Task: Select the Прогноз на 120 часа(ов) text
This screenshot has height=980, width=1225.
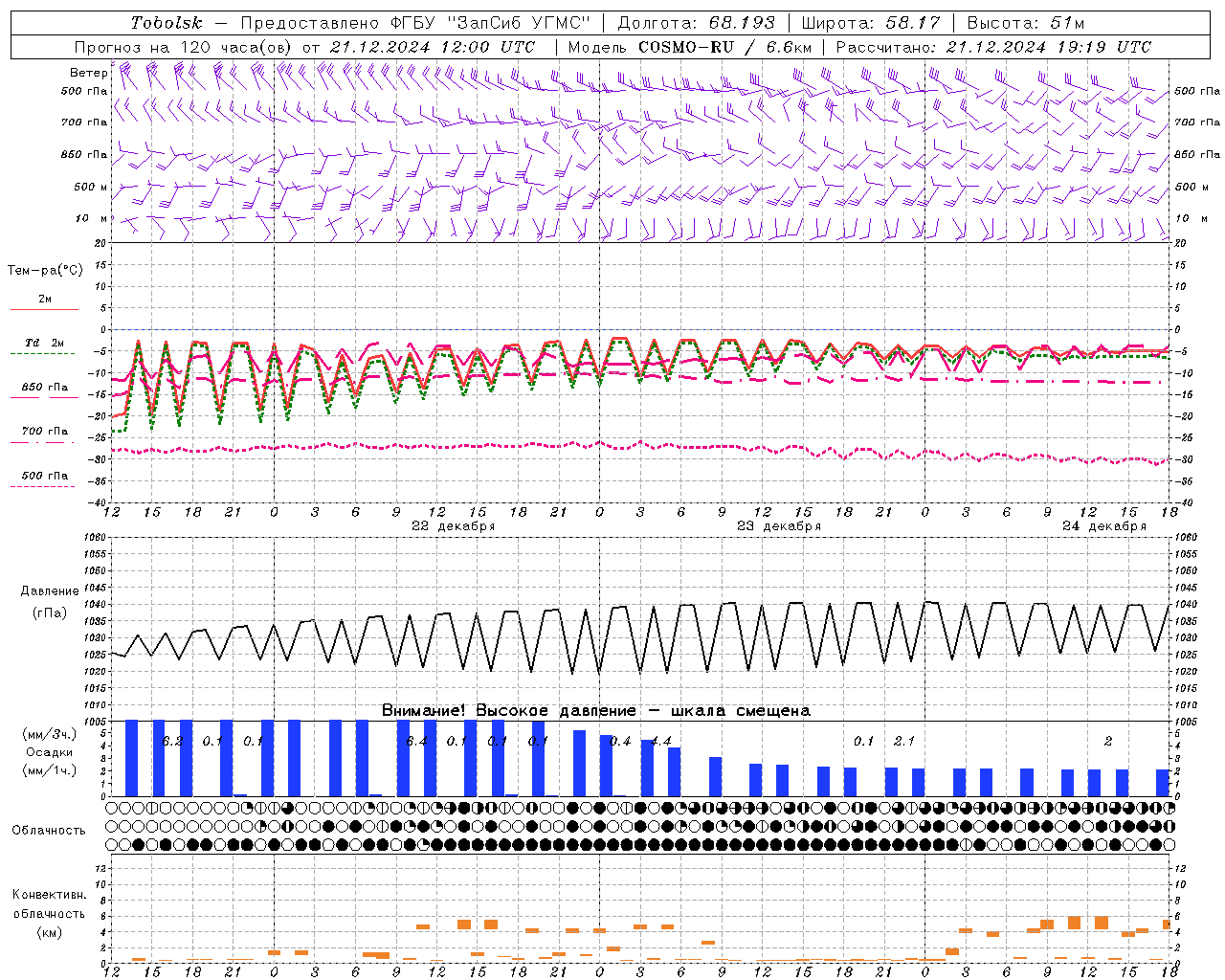Action: coord(178,47)
